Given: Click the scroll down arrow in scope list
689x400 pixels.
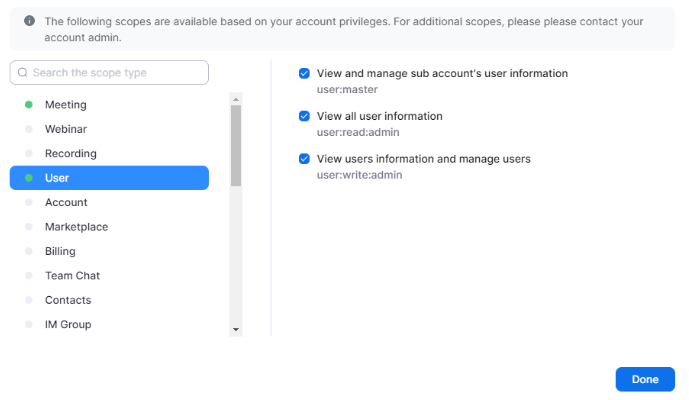Looking at the screenshot, I should click(x=236, y=330).
